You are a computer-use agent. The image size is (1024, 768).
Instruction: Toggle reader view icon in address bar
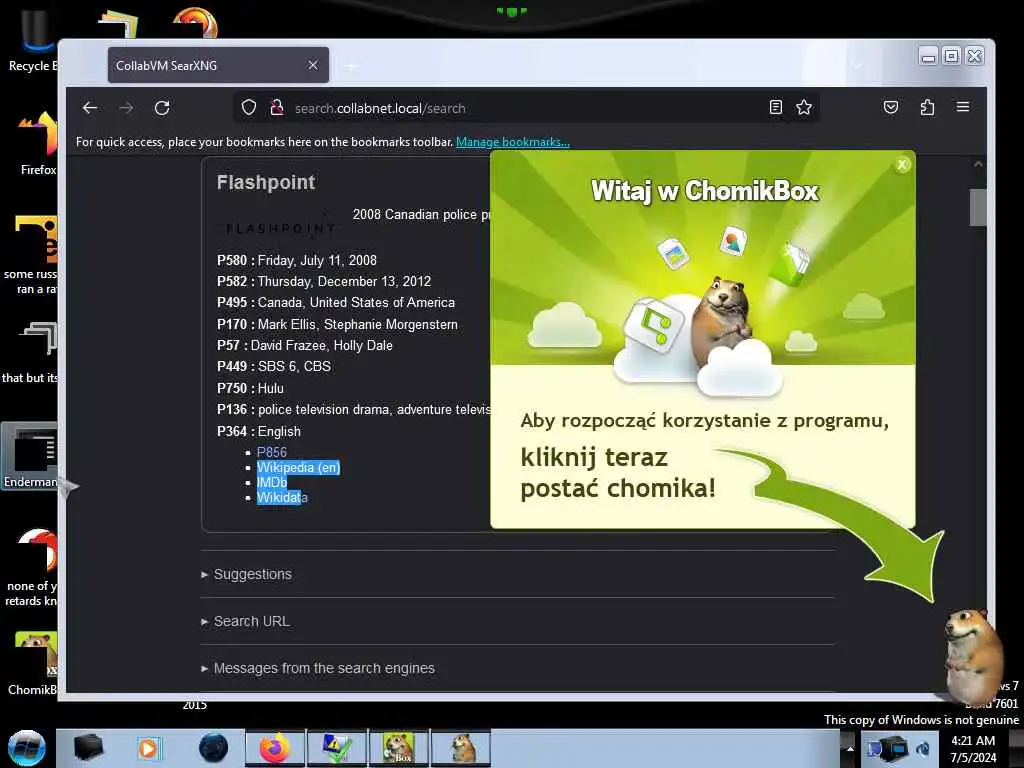click(x=775, y=107)
